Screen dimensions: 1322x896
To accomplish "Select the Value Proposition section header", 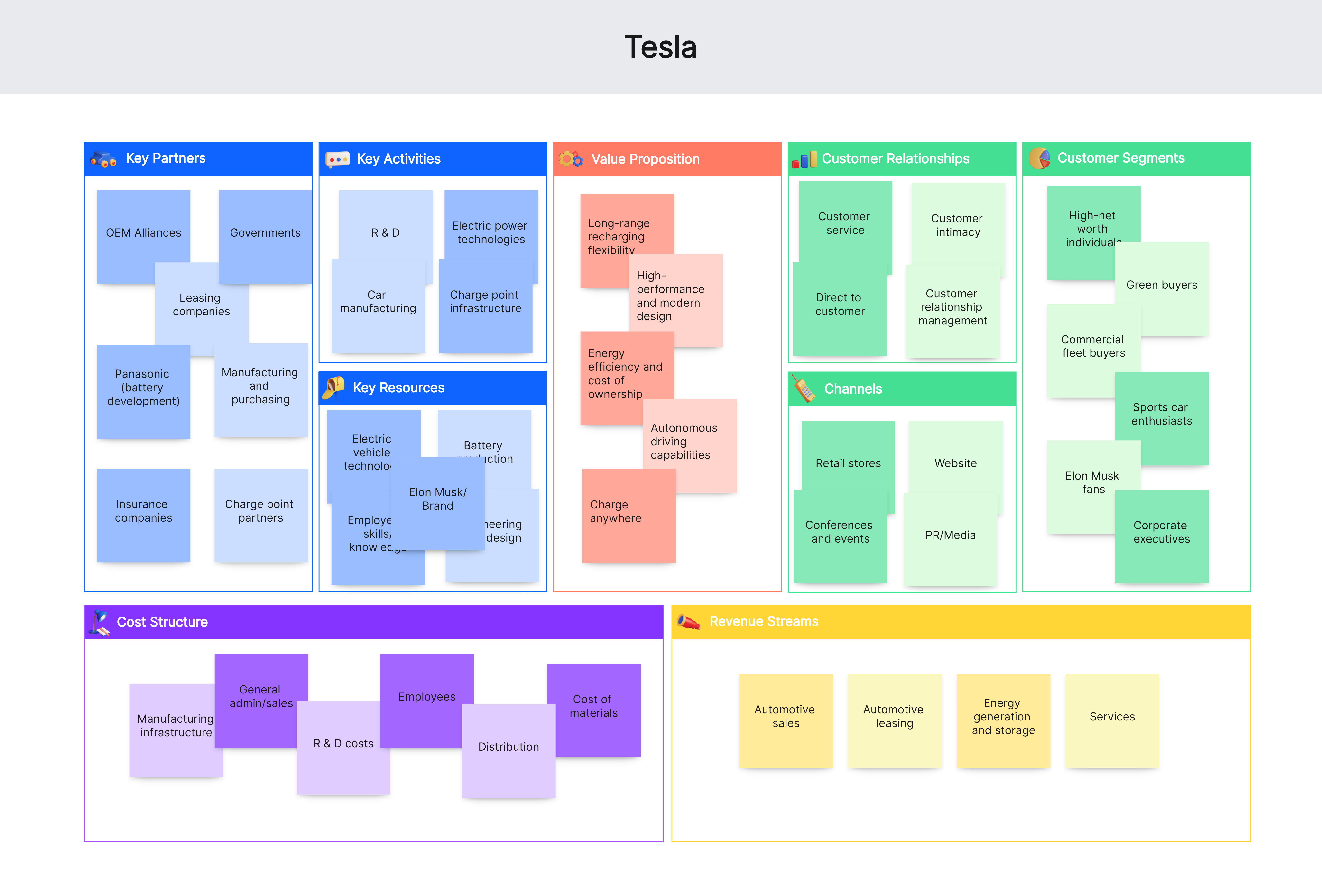I will pos(667,159).
